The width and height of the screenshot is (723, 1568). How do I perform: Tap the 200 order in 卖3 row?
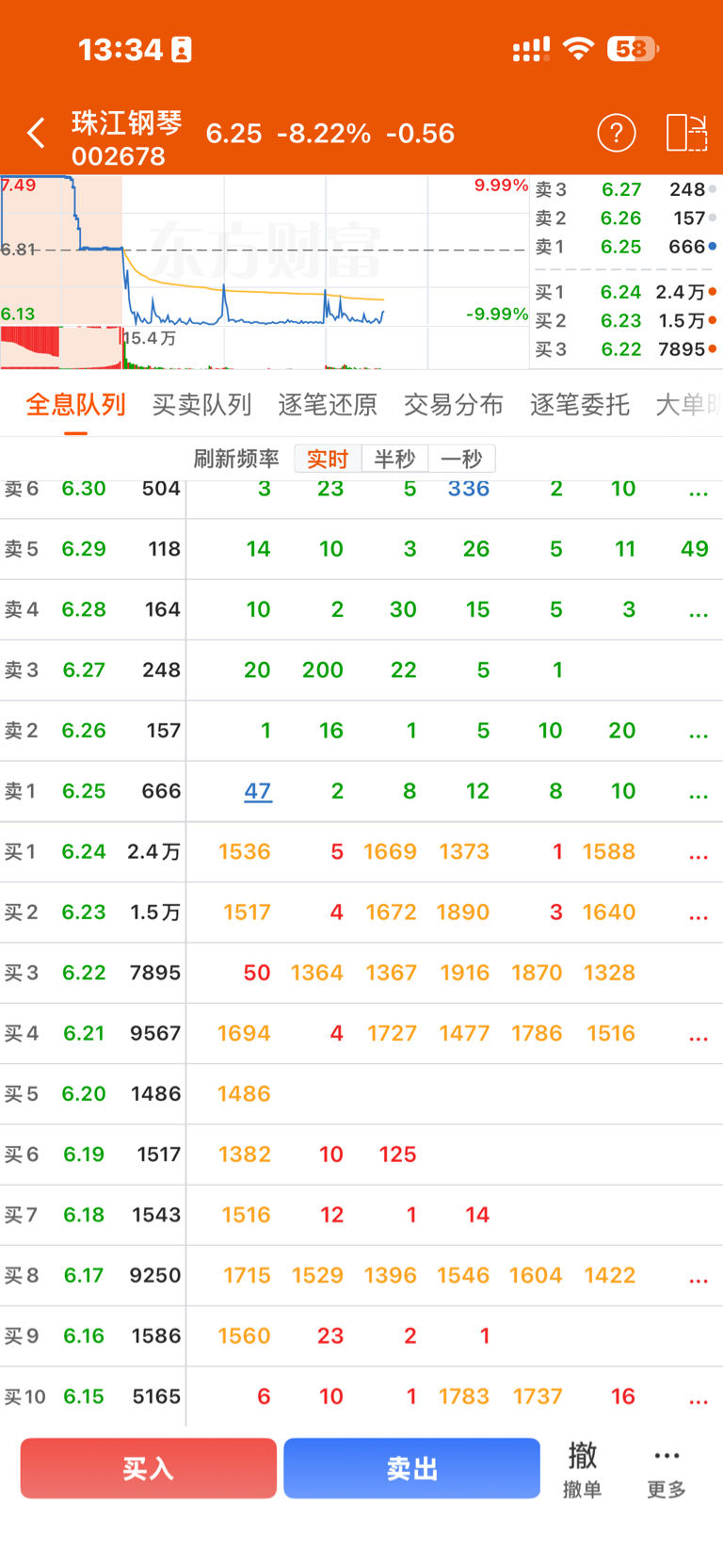point(323,670)
